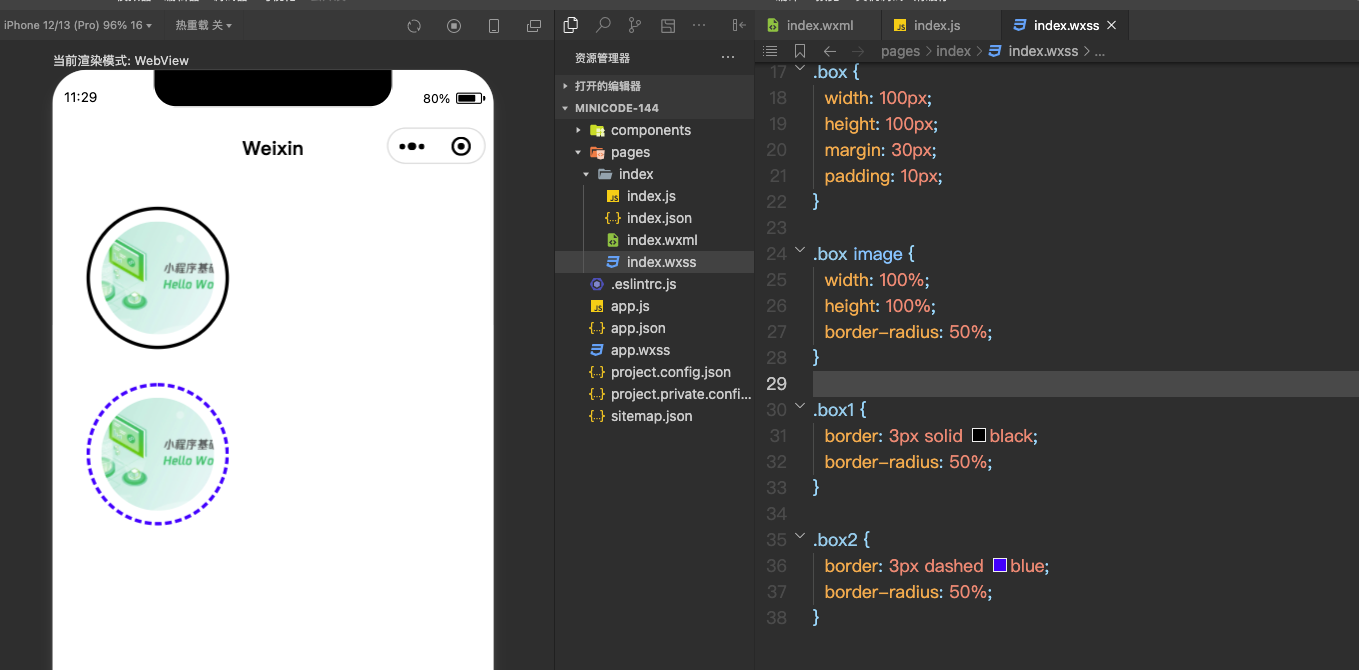
Task: Click the mini program close circle button
Action: pyautogui.click(x=461, y=146)
